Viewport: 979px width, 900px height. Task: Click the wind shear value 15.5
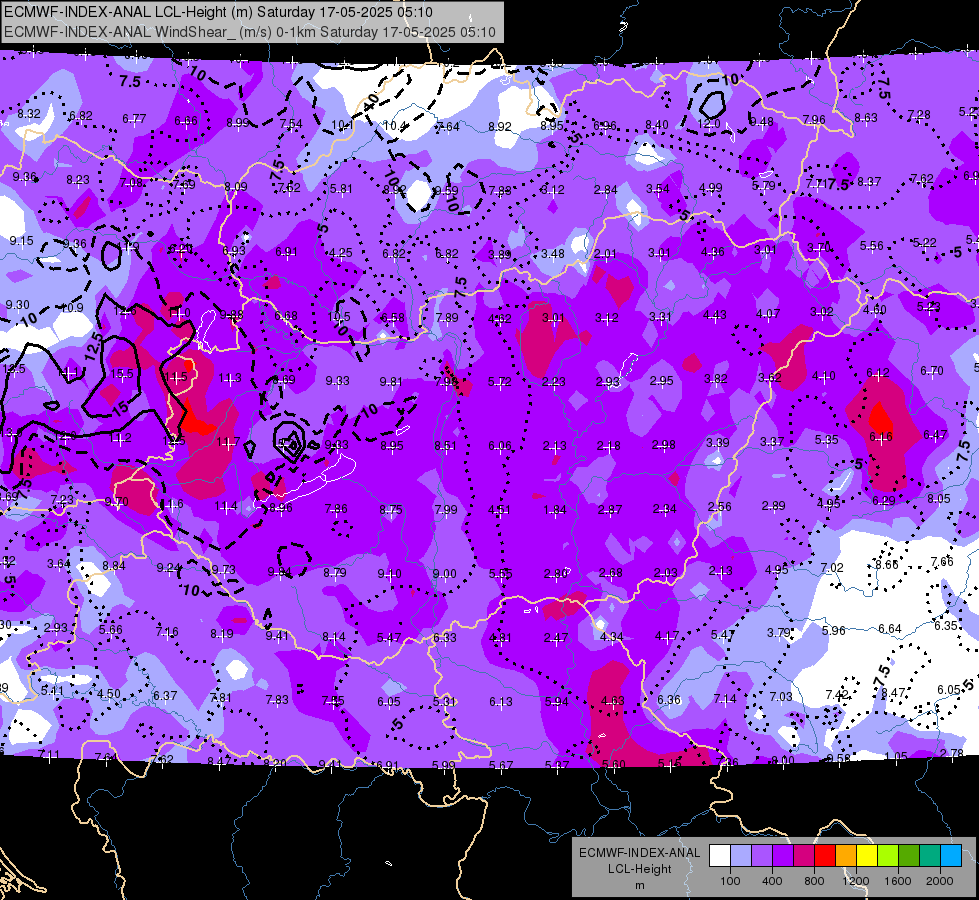(x=122, y=373)
